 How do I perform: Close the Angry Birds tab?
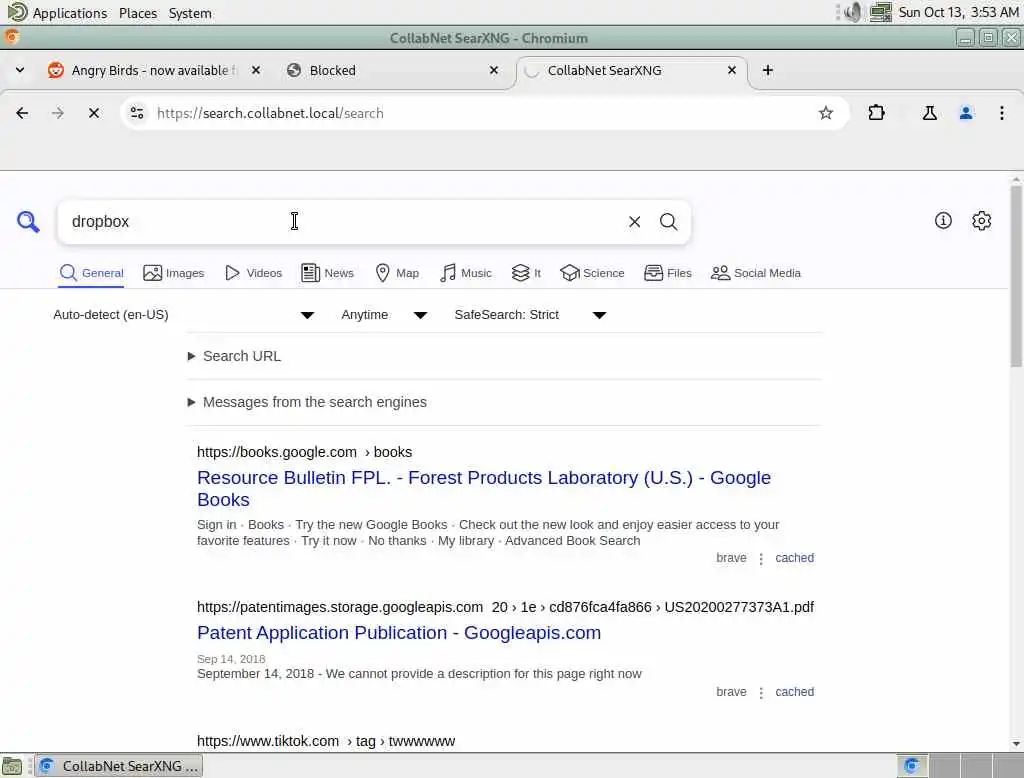(256, 70)
